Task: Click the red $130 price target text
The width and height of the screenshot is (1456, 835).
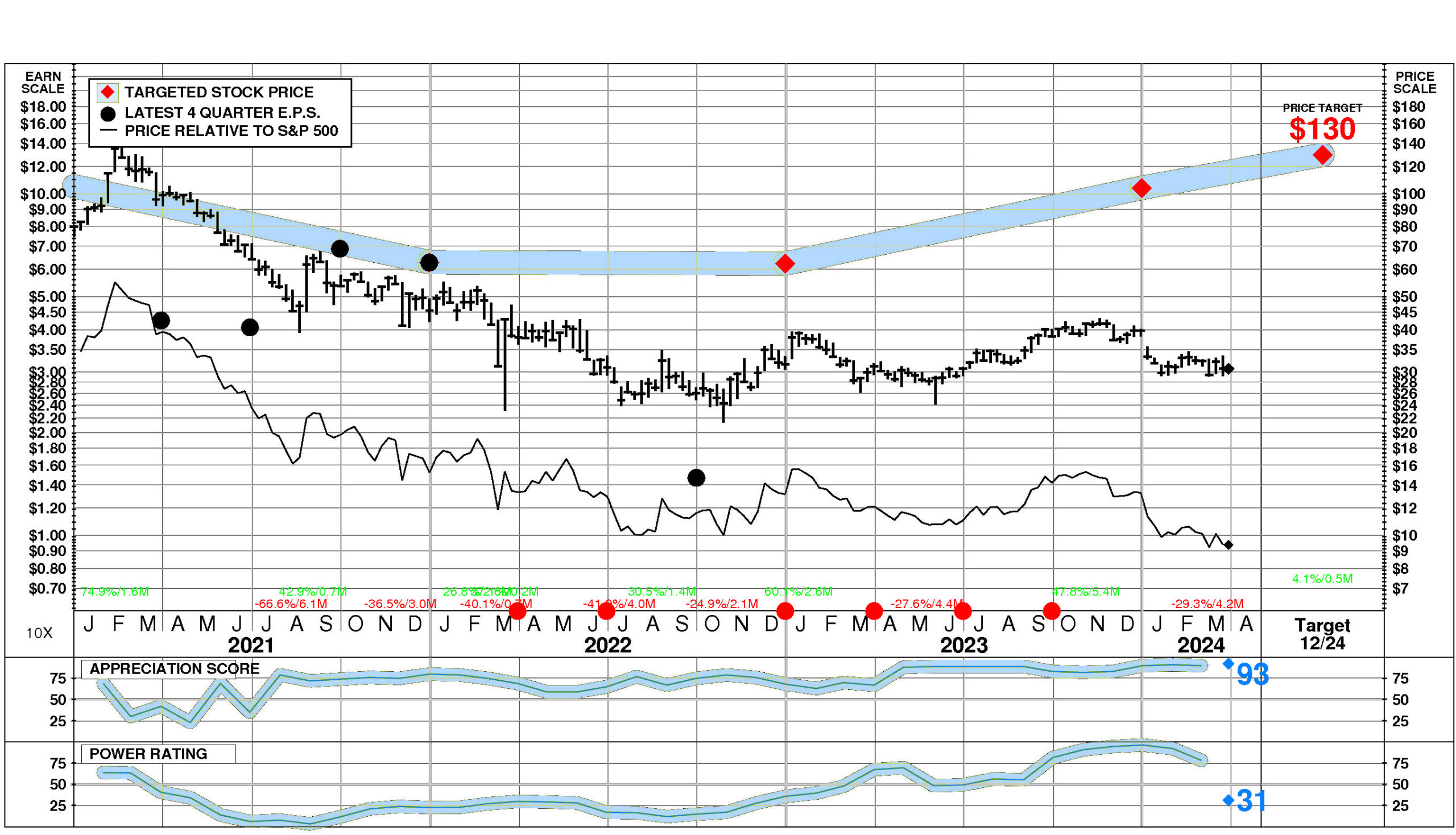Action: [x=1322, y=129]
